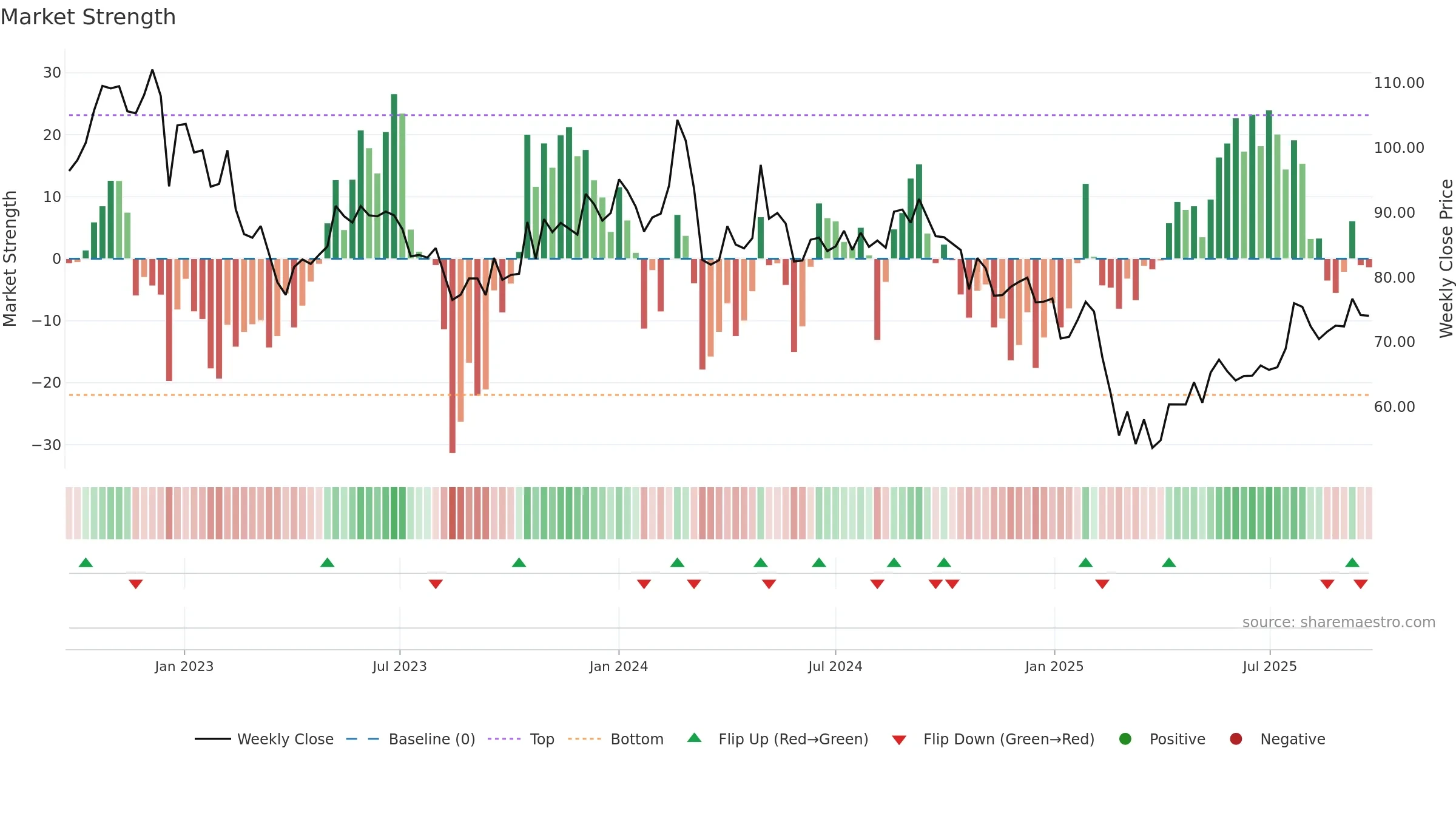
Task: Click the vertical Market Strength axis title
Action: pyautogui.click(x=10, y=258)
